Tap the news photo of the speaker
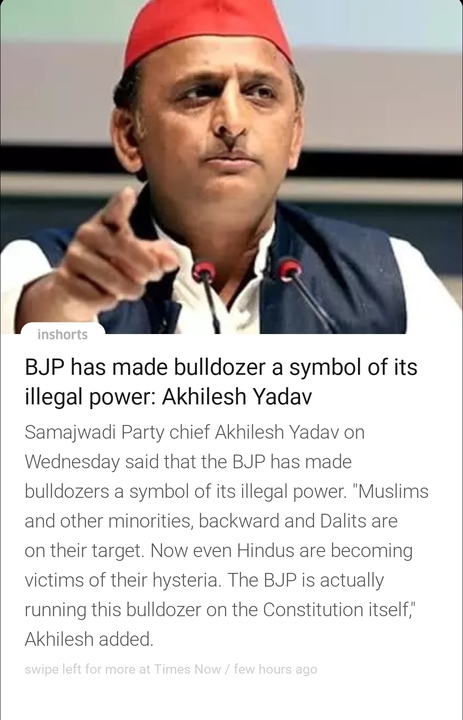Screen dimensions: 463x720 click(x=232, y=167)
